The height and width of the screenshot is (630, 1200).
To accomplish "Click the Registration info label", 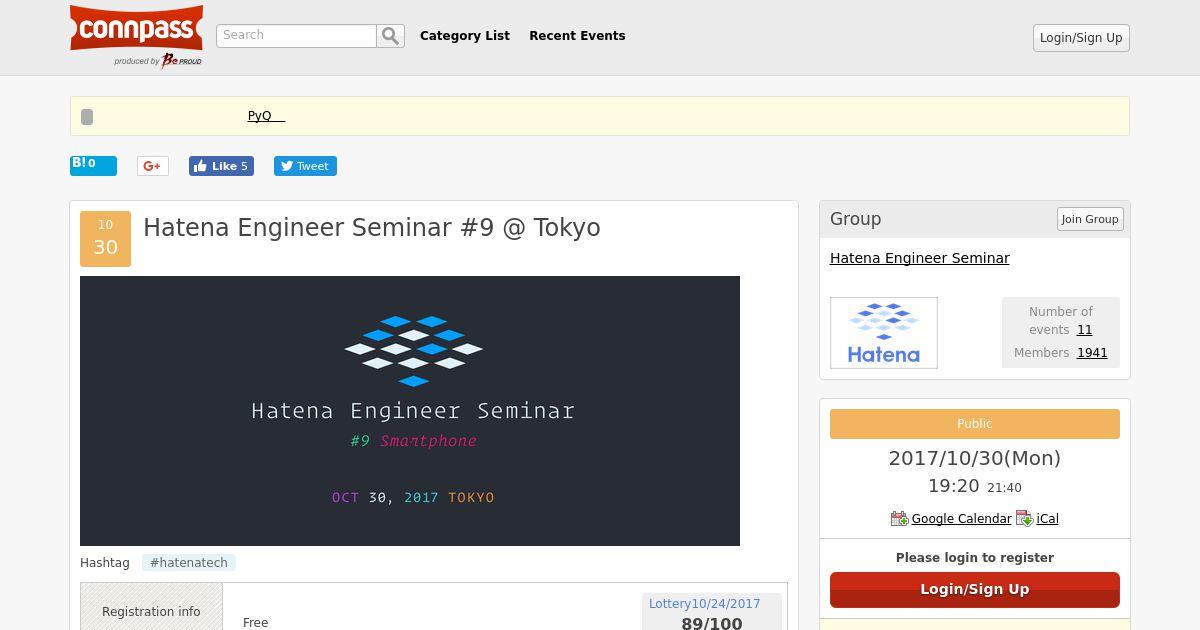I will pyautogui.click(x=151, y=612).
